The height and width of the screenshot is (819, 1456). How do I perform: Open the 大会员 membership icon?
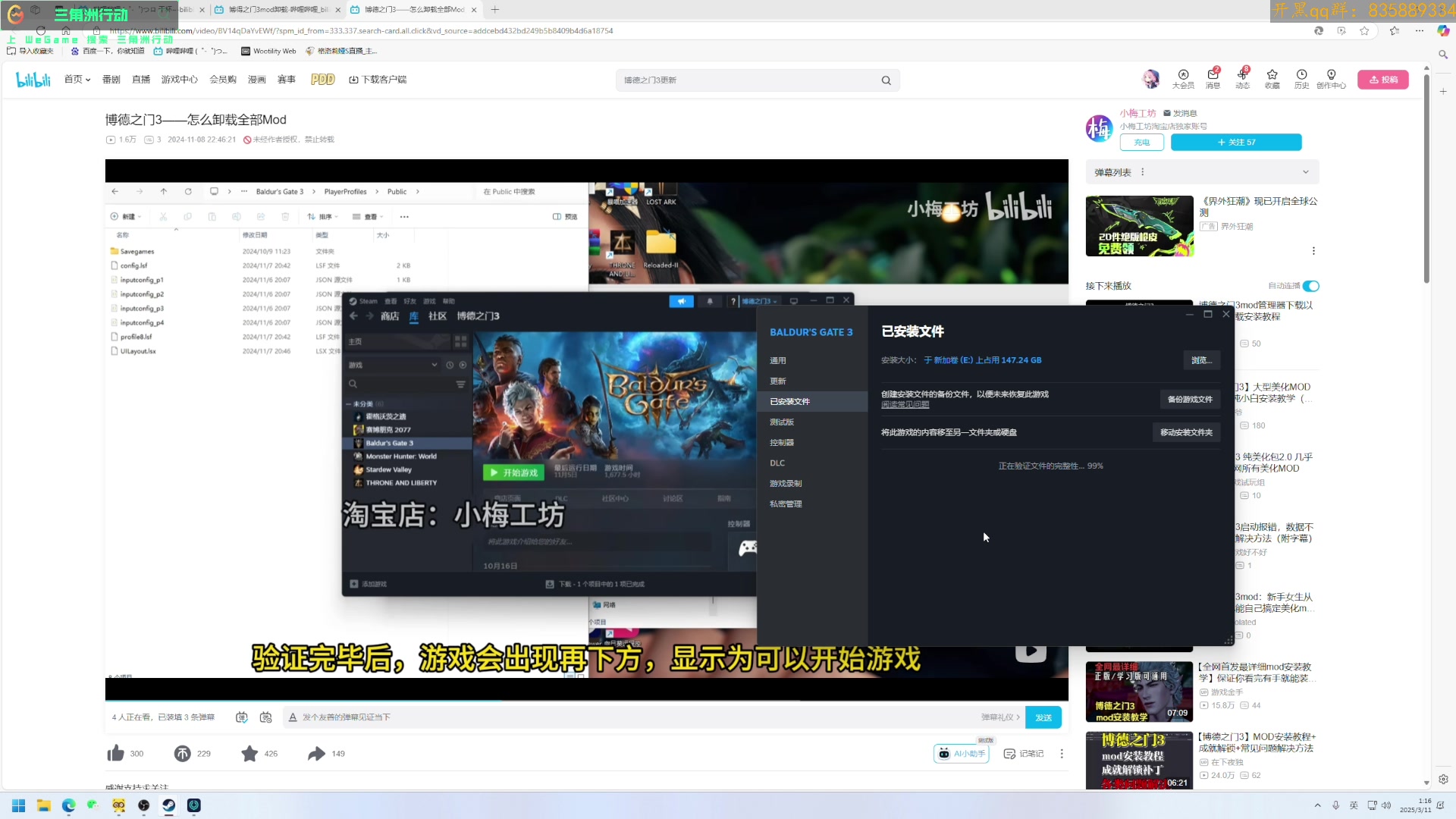(1183, 79)
